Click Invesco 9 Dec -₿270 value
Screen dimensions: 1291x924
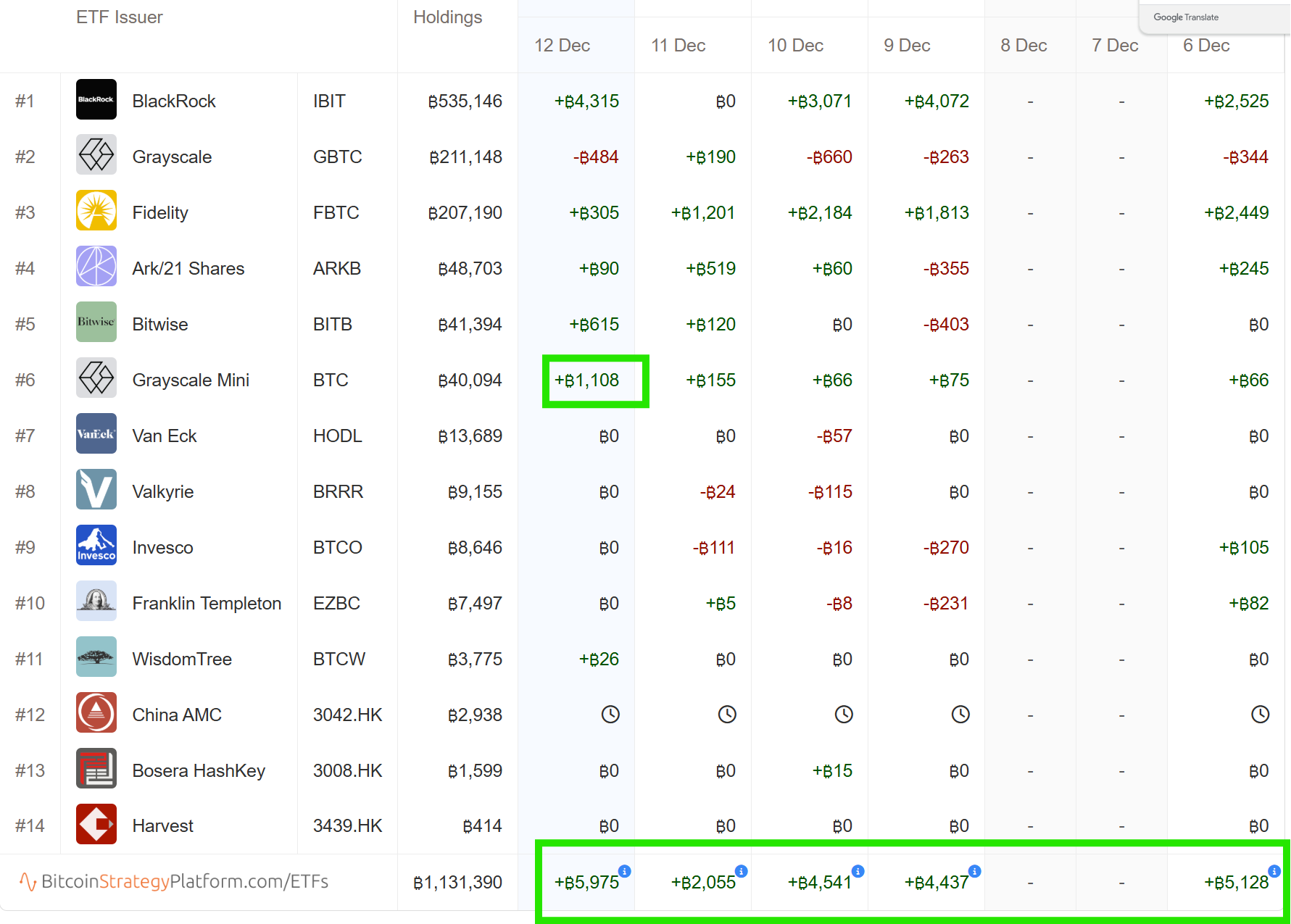(946, 548)
